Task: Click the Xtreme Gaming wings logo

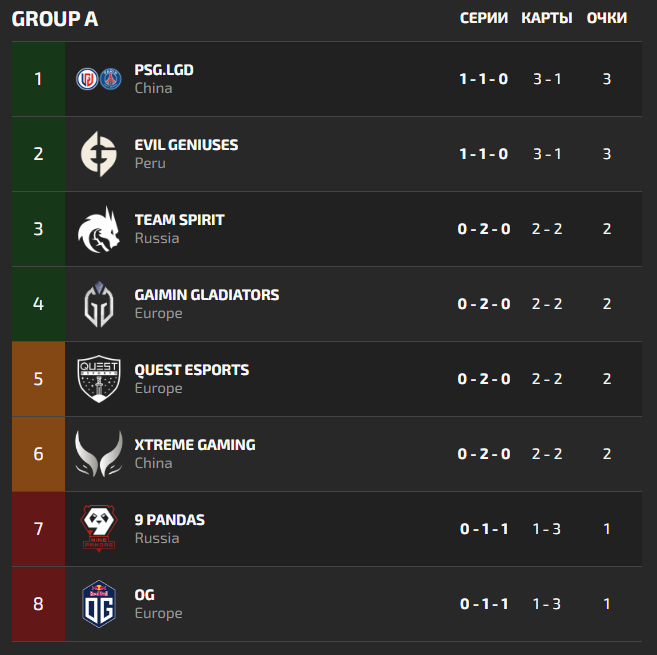Action: 99,454
